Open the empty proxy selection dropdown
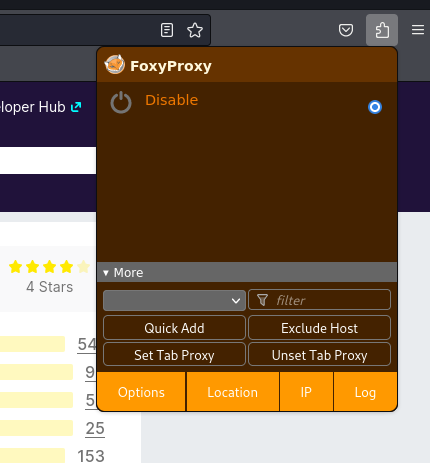 point(174,300)
